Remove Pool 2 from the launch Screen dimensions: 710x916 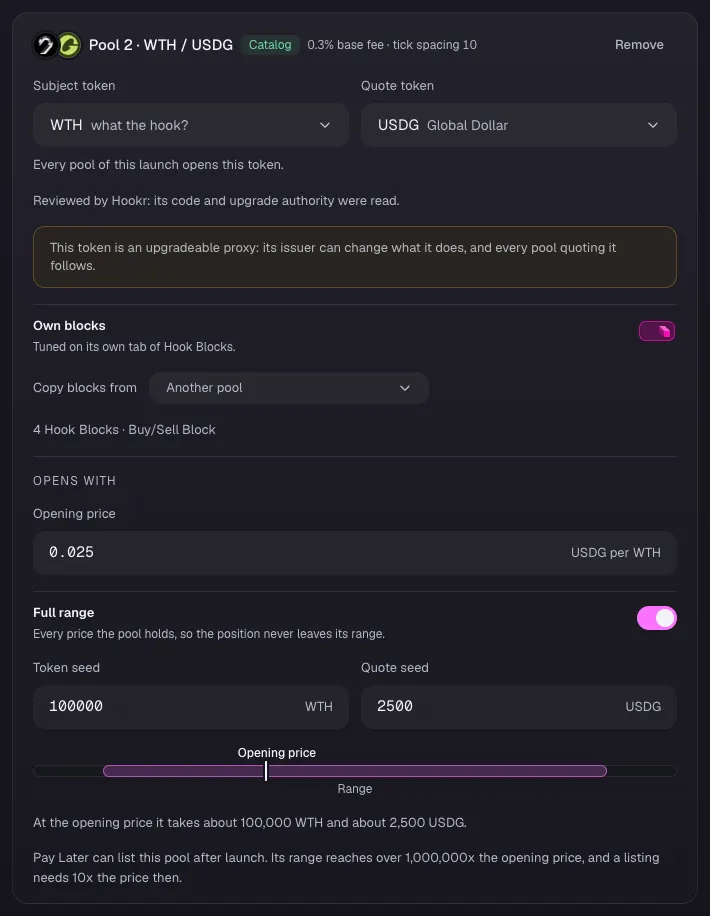(639, 45)
